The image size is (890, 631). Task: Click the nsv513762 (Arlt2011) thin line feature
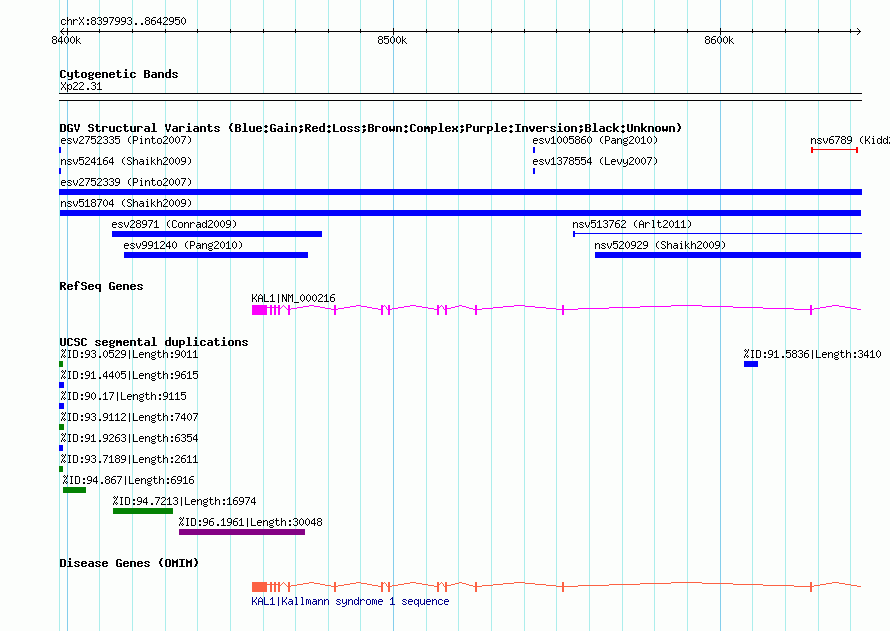click(717, 233)
